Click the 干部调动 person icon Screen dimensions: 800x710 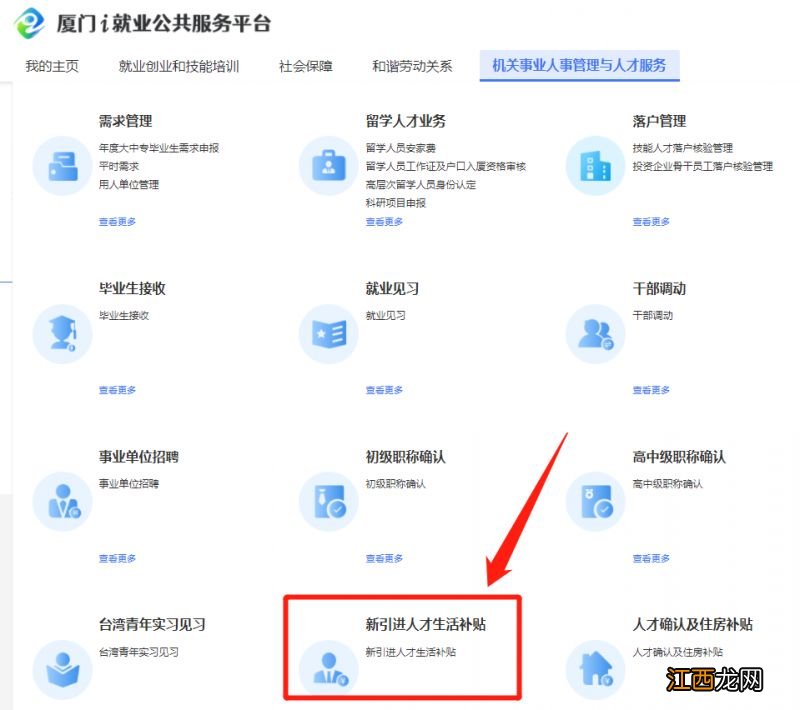596,334
